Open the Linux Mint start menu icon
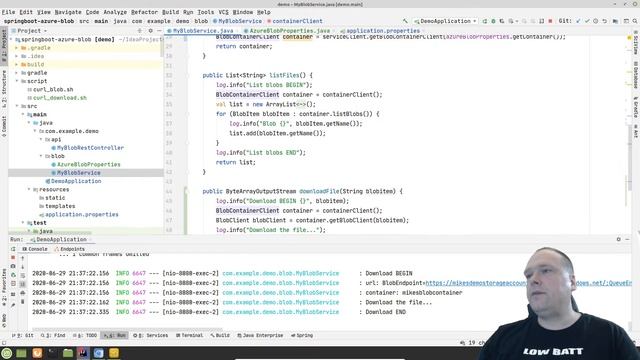The width and height of the screenshot is (640, 360). pos(7,353)
